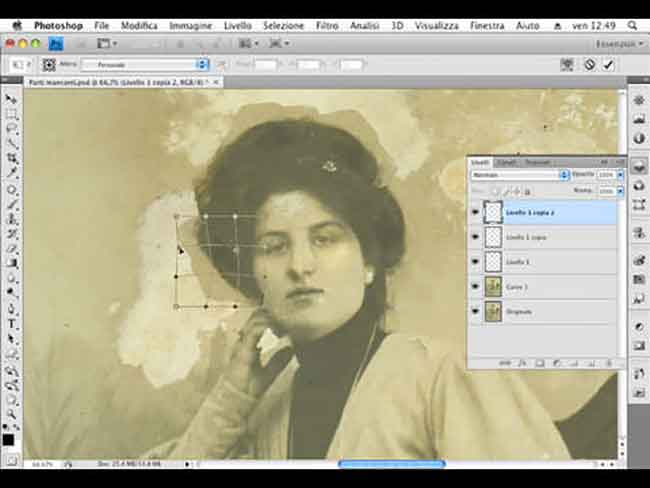The image size is (650, 488).
Task: Select the Crop tool
Action: tap(11, 159)
